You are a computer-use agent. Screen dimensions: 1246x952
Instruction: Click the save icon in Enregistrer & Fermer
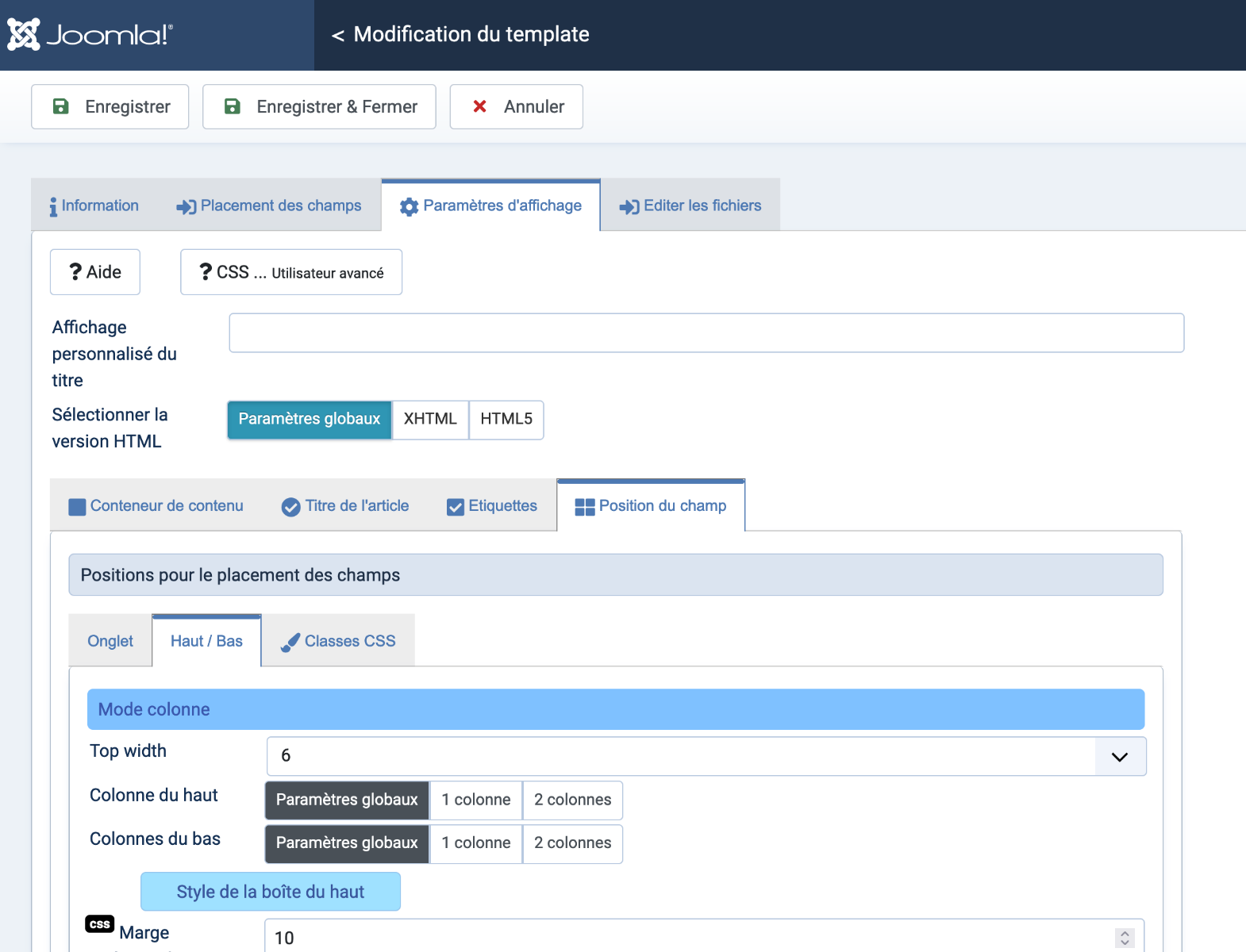pyautogui.click(x=232, y=106)
